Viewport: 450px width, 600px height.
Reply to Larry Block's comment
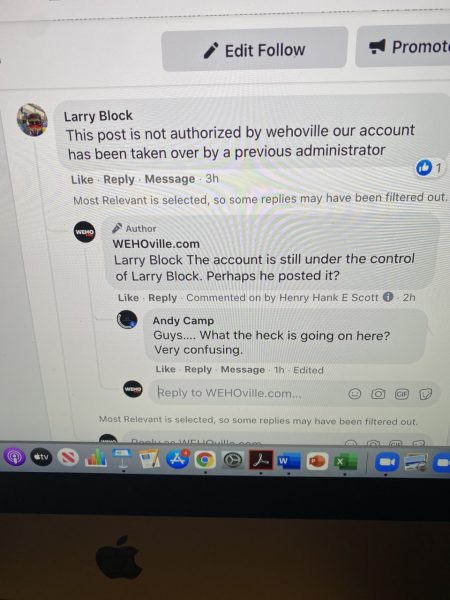(119, 179)
